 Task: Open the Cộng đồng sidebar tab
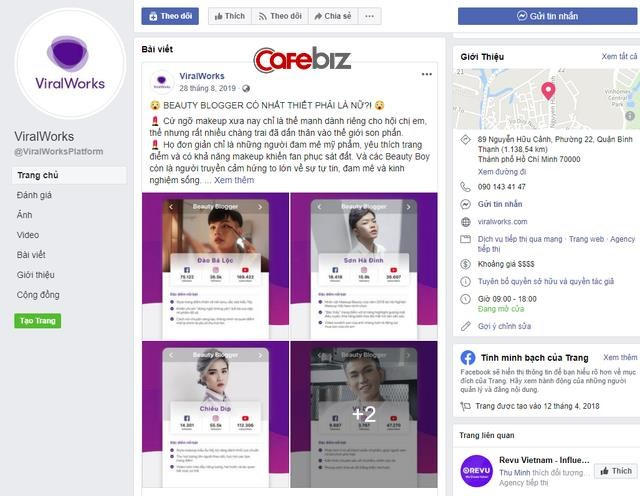[38, 295]
